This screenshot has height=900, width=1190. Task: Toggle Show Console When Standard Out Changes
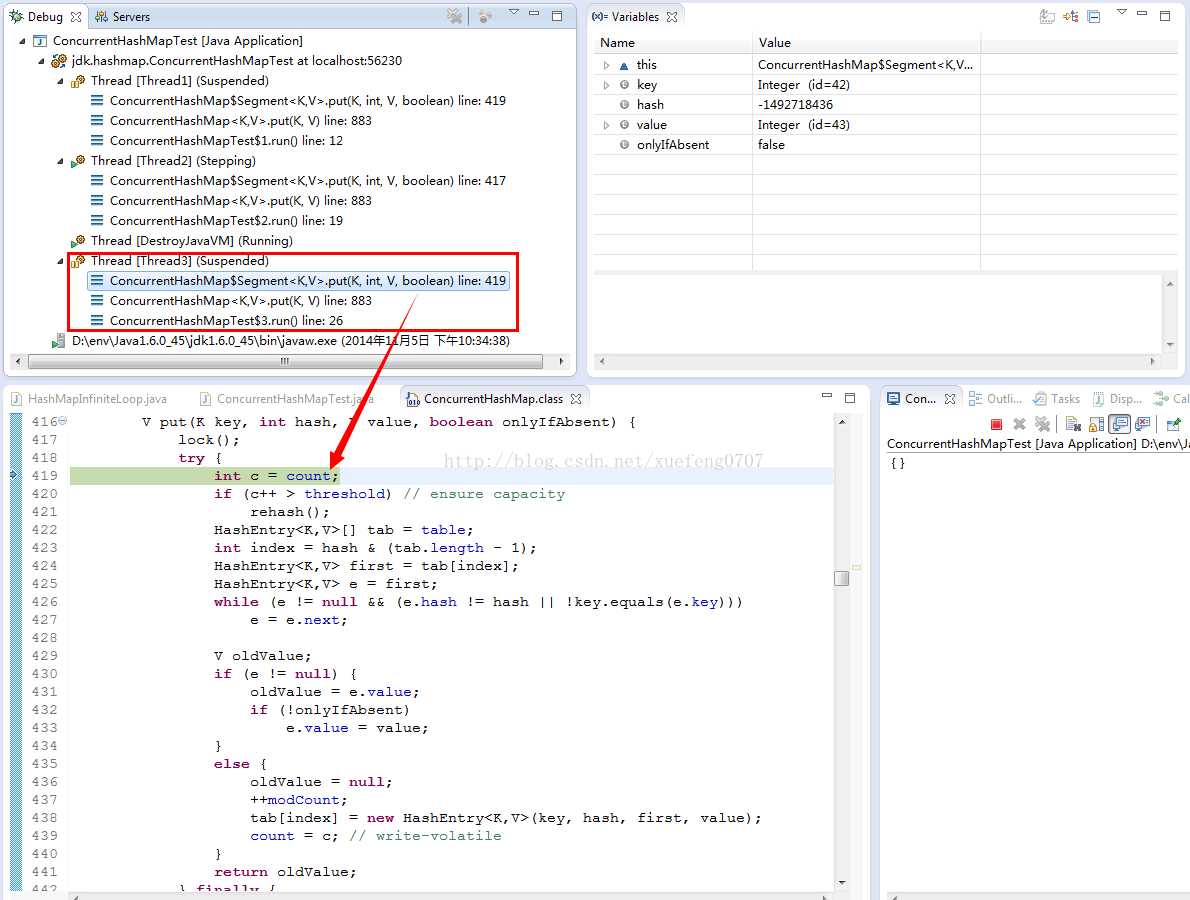click(1119, 424)
